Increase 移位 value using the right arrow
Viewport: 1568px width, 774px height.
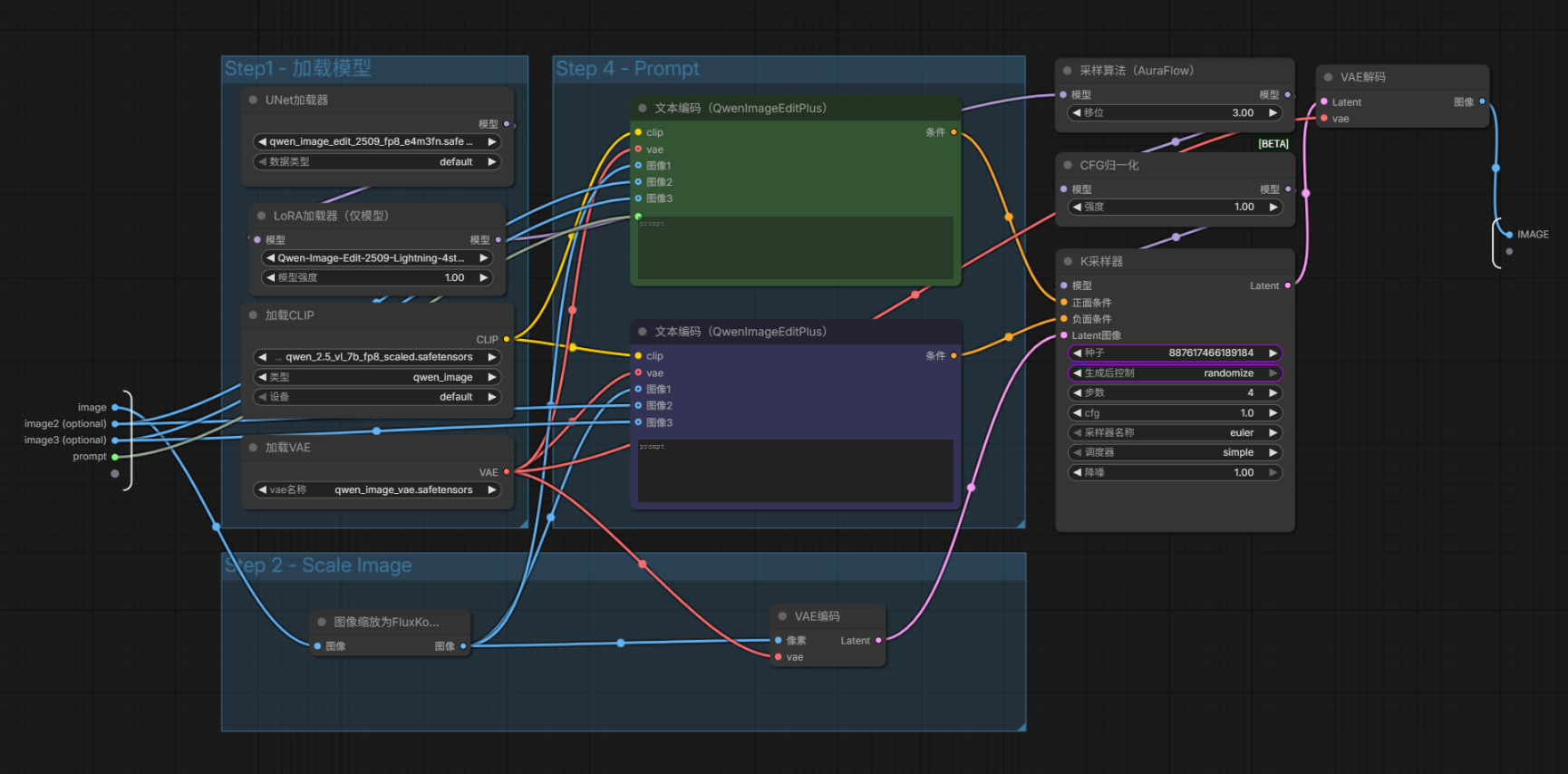1273,112
